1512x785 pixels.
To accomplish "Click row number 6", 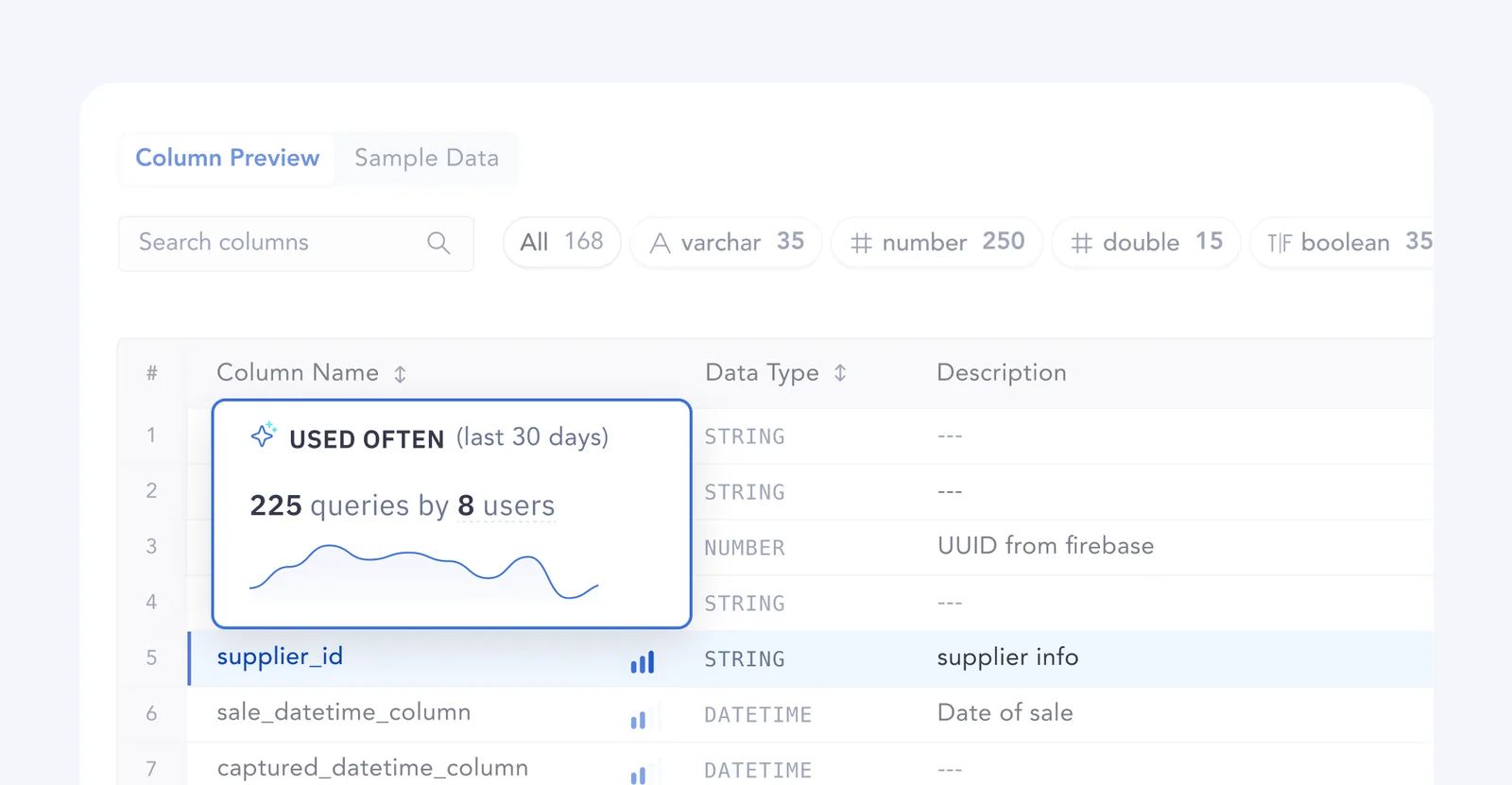I will pos(151,713).
